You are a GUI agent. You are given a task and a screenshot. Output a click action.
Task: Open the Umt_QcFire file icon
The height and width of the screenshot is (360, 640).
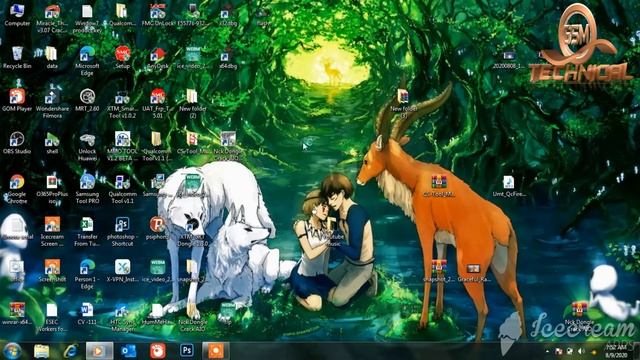click(x=509, y=186)
